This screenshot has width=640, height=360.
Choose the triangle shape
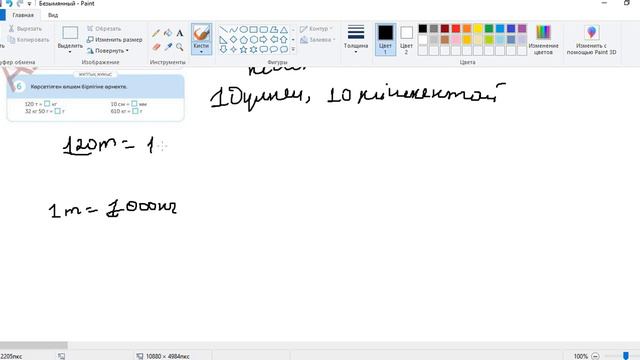(x=284, y=30)
